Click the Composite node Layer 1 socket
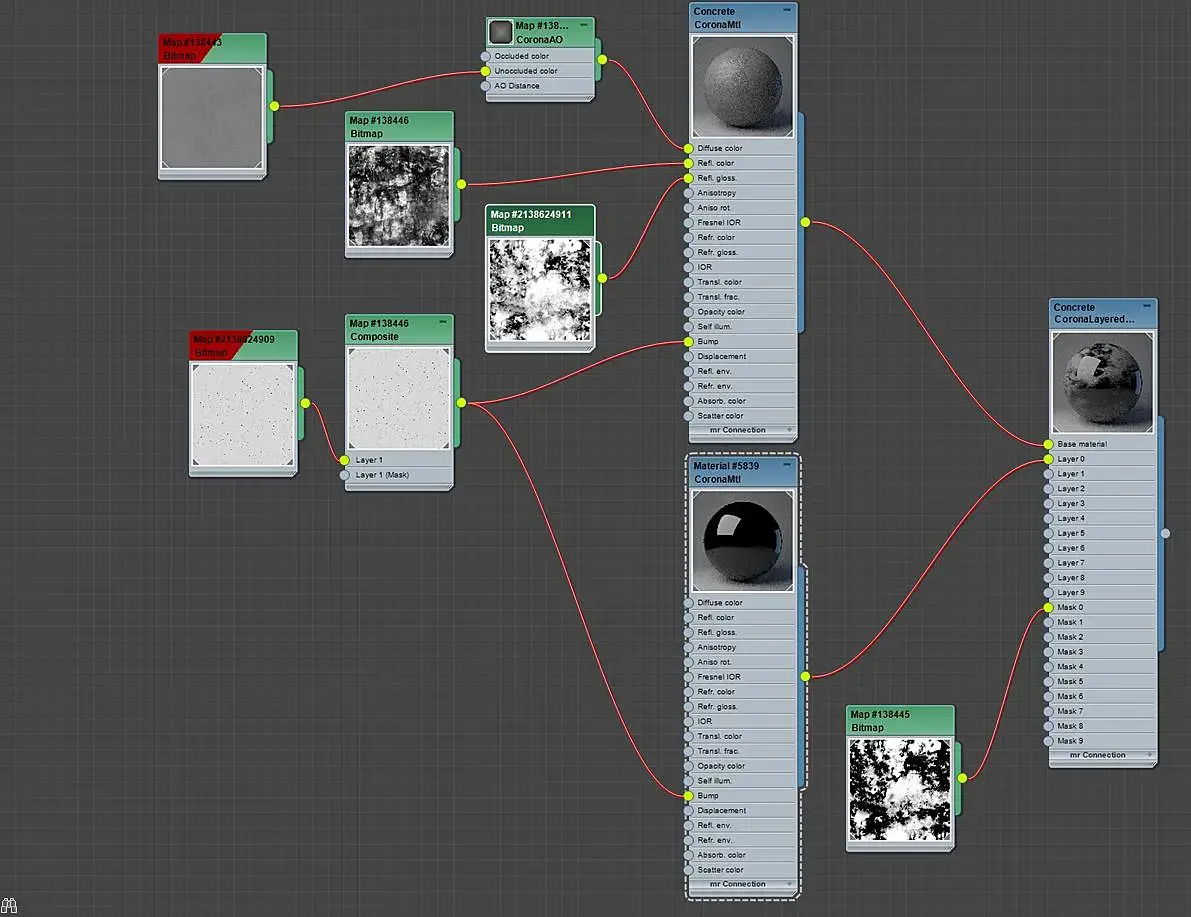The image size is (1191, 917). pyautogui.click(x=345, y=460)
